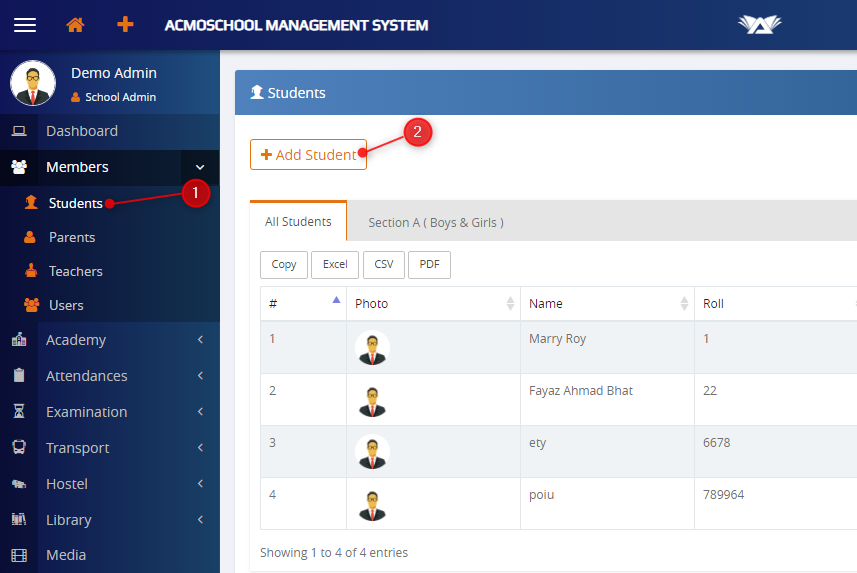Image resolution: width=857 pixels, height=573 pixels.
Task: Switch to Section A ( Boys & Girls ) tab
Action: pyautogui.click(x=435, y=222)
